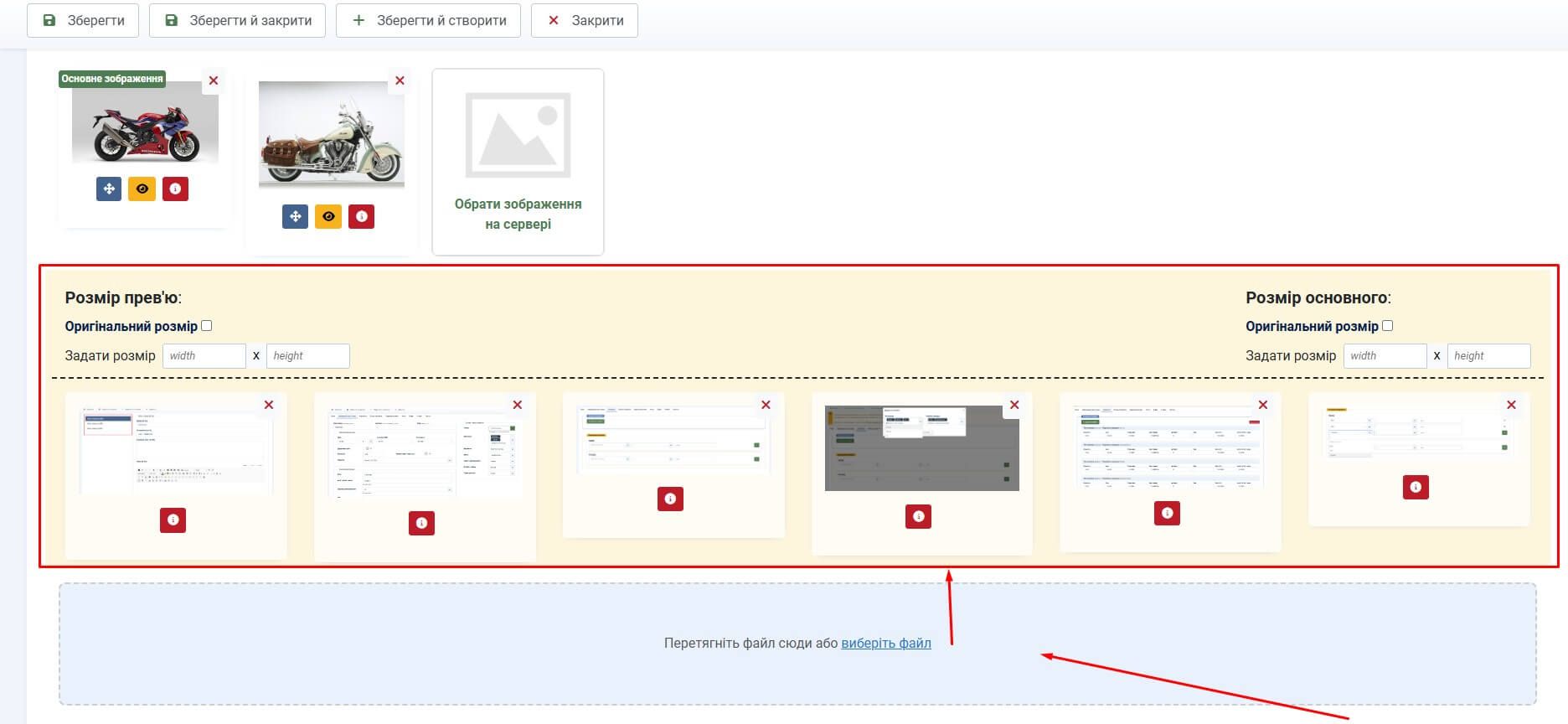Screen dimensions: 1568x724
Task: Toggle eye visibility icon under cruiser motorcycle
Action: coord(328,216)
